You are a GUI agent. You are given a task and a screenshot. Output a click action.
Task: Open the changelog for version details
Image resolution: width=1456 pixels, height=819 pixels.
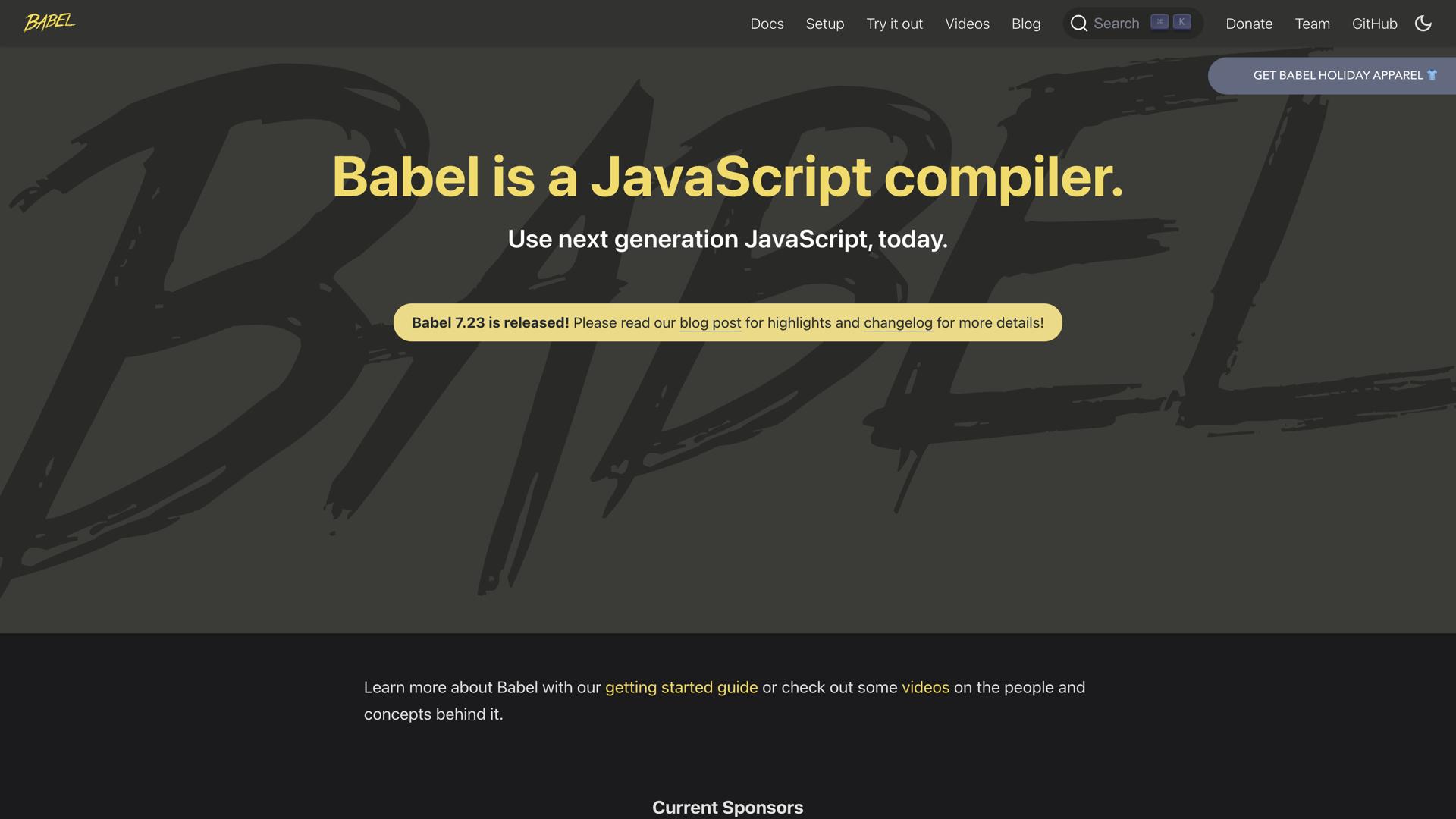(x=898, y=322)
